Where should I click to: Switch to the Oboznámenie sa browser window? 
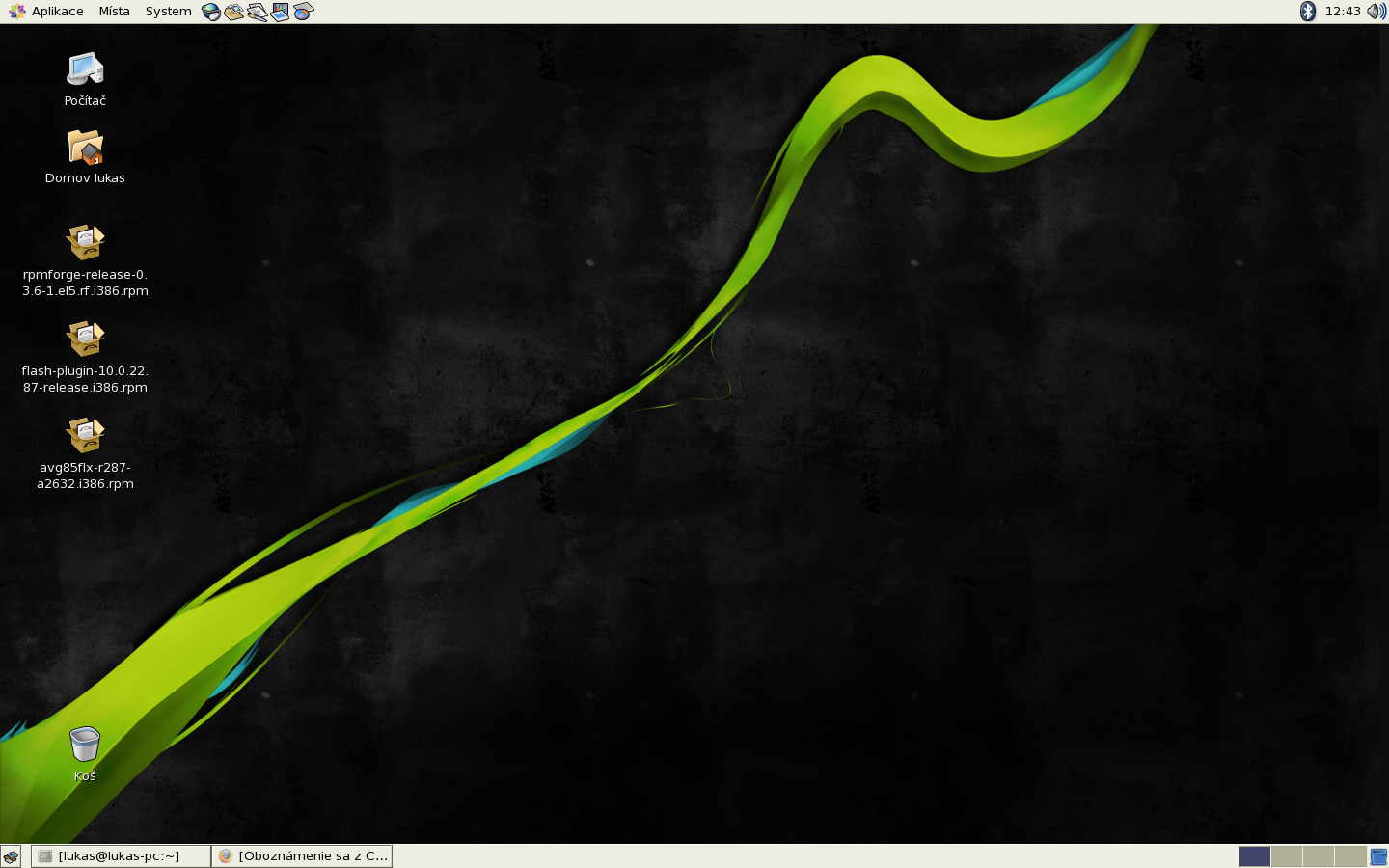click(303, 856)
